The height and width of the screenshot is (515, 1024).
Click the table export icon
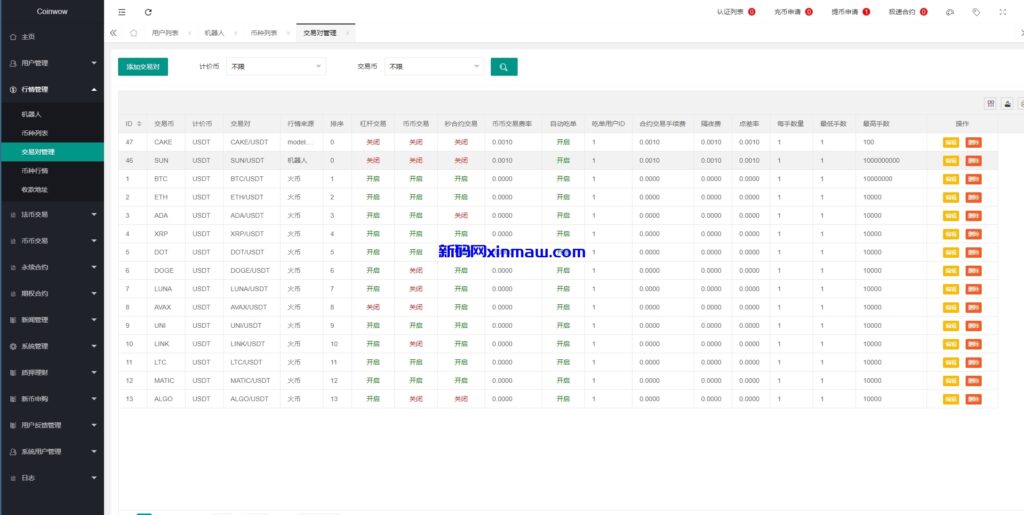[1008, 103]
